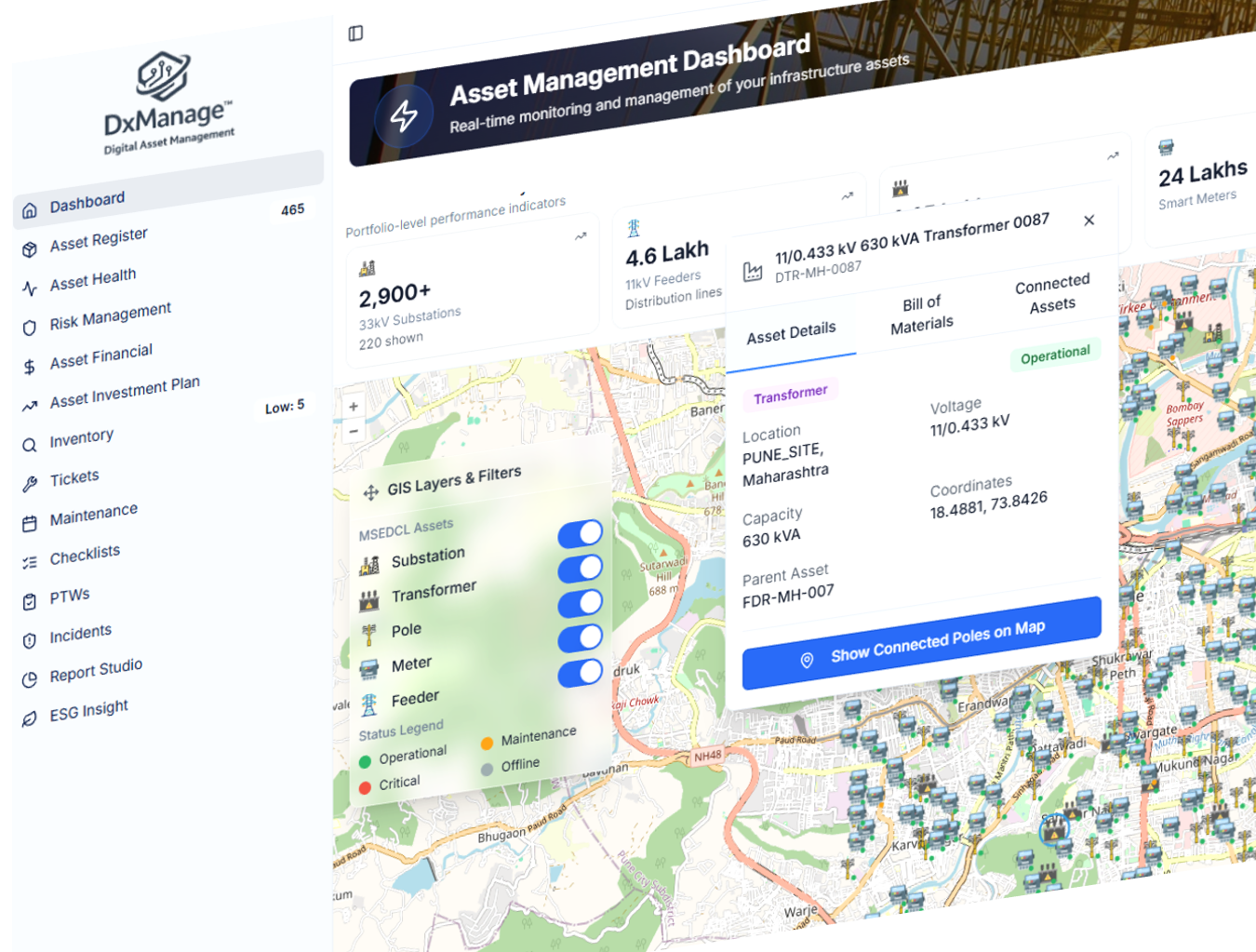Click 'FDR-MH-007' parent asset value

point(788,597)
